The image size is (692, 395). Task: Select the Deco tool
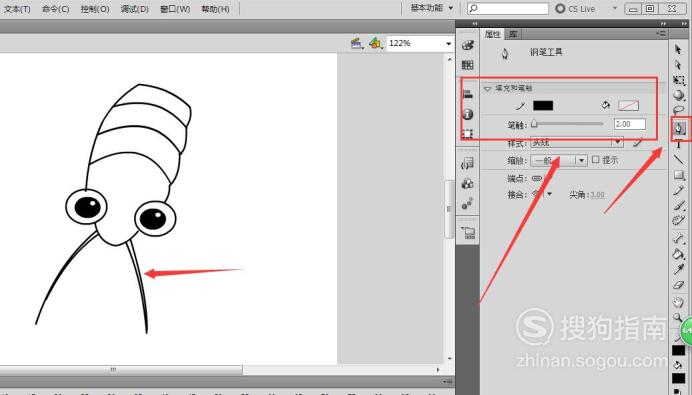click(678, 220)
